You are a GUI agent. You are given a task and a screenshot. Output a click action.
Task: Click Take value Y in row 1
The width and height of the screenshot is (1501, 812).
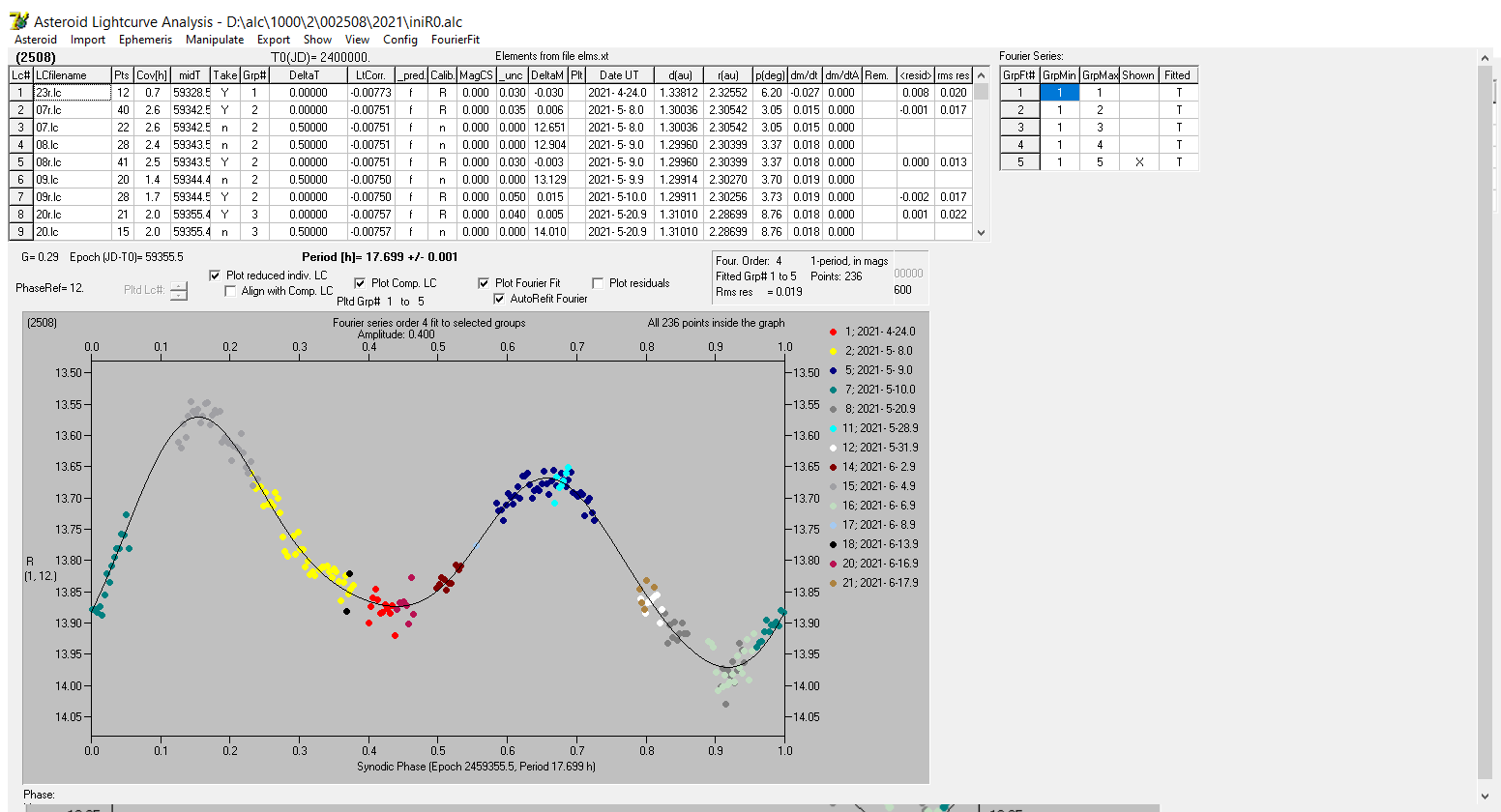pyautogui.click(x=225, y=93)
